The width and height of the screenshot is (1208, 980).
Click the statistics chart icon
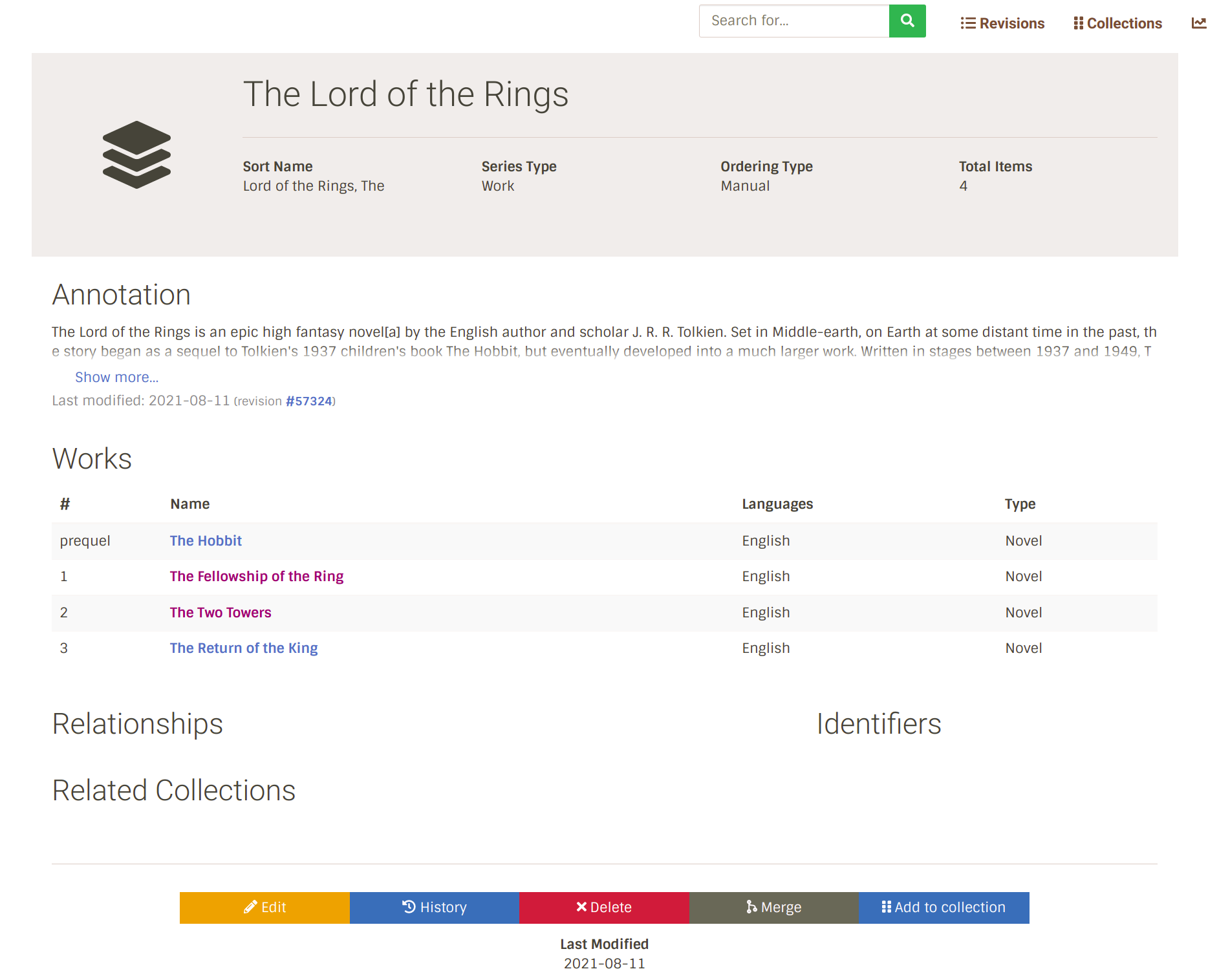(x=1198, y=23)
